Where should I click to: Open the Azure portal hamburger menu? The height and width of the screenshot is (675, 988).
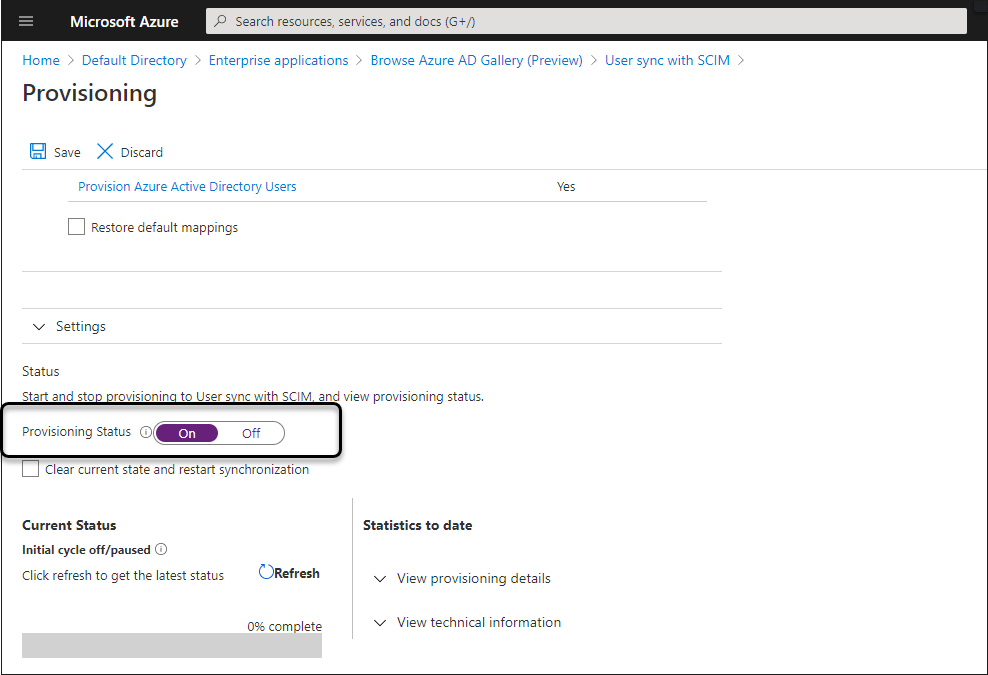pos(26,21)
